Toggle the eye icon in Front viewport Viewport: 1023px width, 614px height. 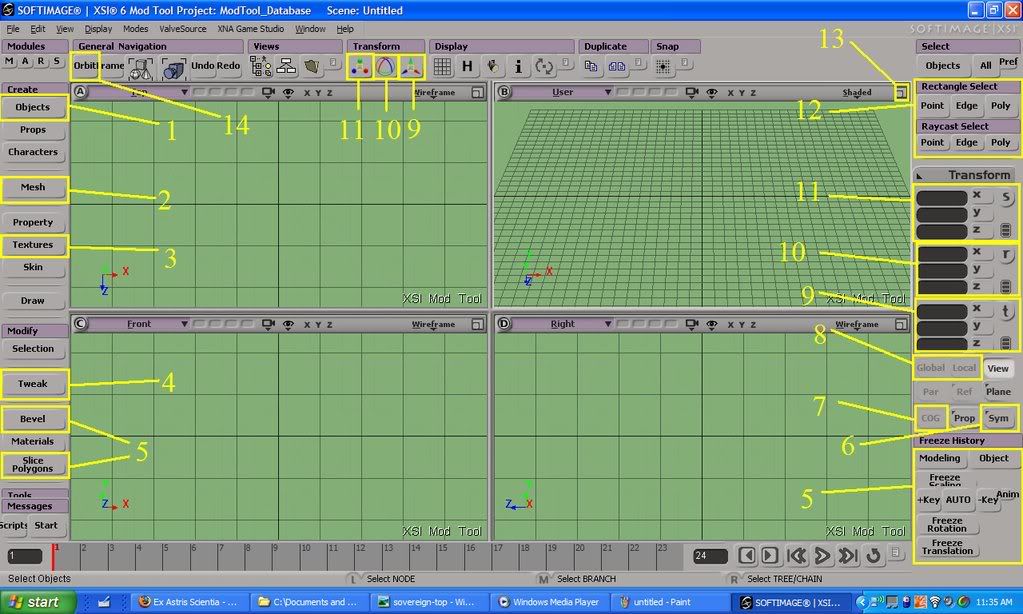tap(288, 324)
